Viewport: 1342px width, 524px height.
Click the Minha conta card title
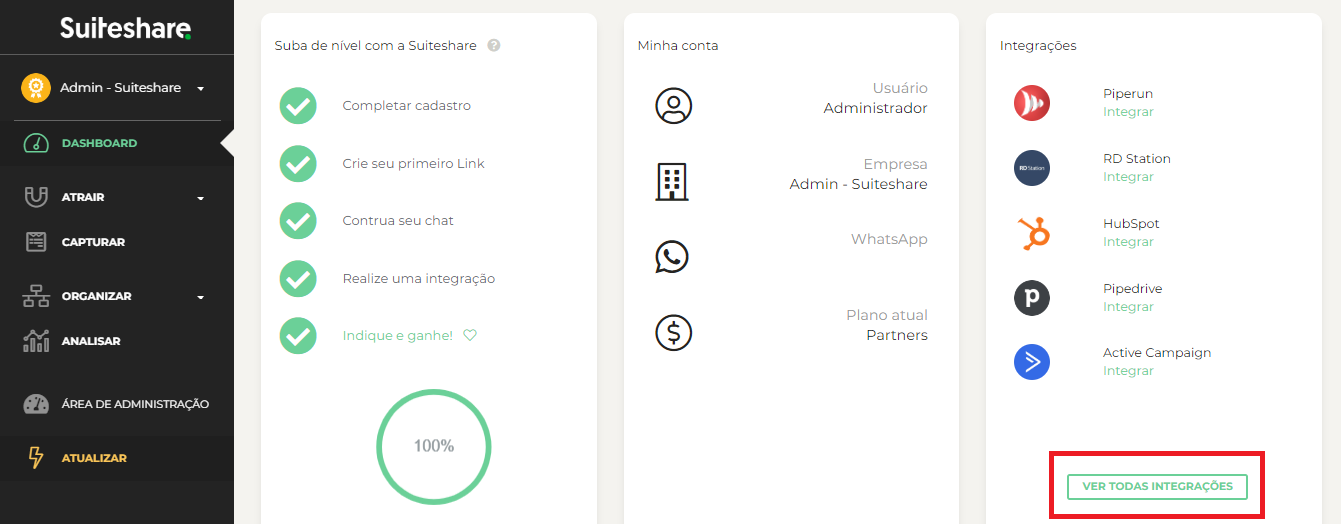tap(678, 46)
